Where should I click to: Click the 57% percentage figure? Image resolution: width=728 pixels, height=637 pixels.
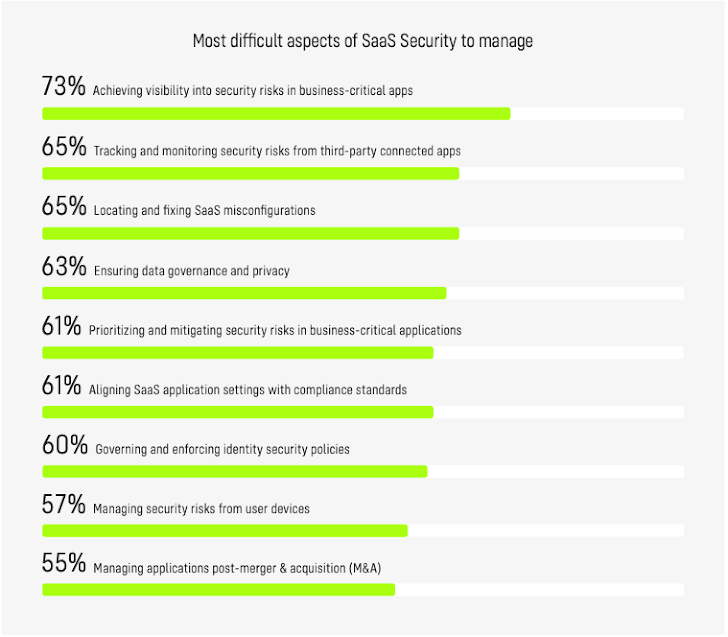click(63, 504)
